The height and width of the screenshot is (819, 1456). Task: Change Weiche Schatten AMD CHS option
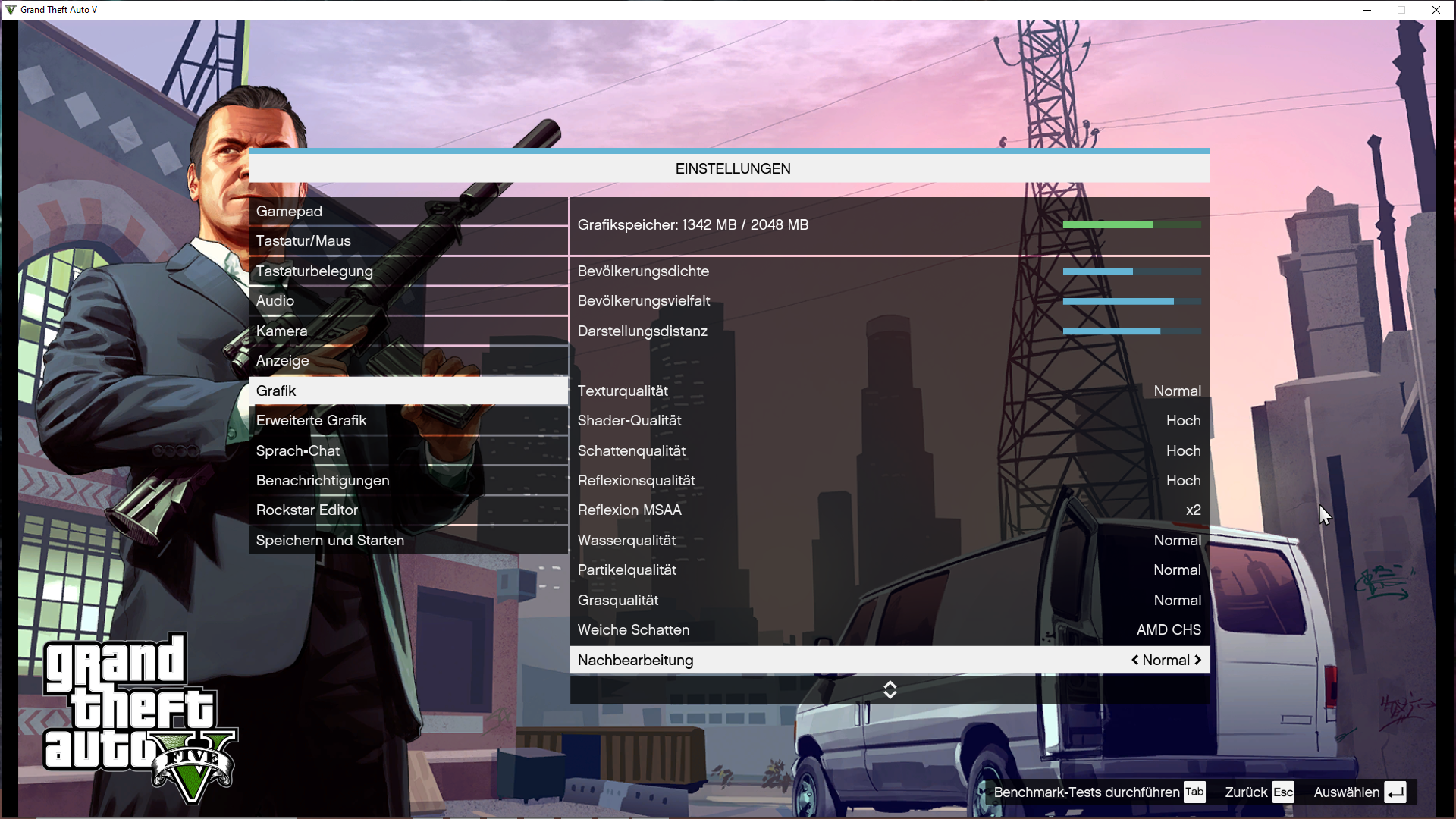[x=1169, y=629]
